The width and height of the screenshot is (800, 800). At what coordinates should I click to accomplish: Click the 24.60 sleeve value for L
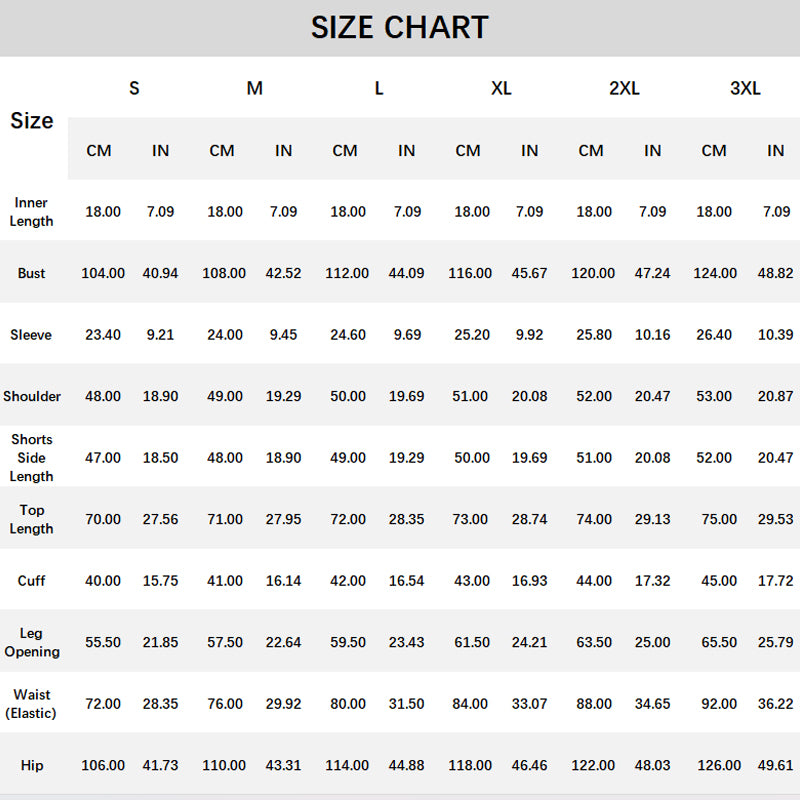348,335
